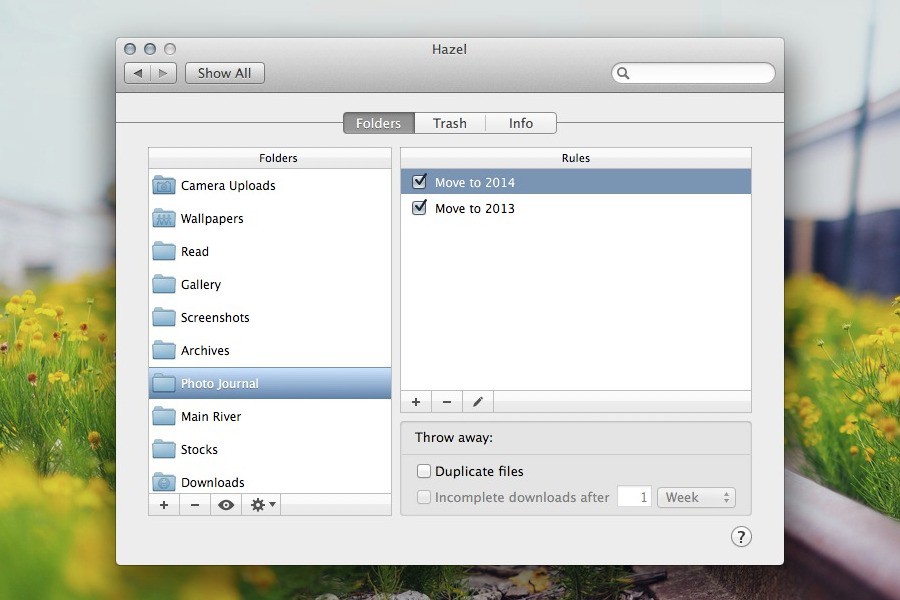Click the Main River folder icon
Screen dimensions: 900x600
pos(164,416)
